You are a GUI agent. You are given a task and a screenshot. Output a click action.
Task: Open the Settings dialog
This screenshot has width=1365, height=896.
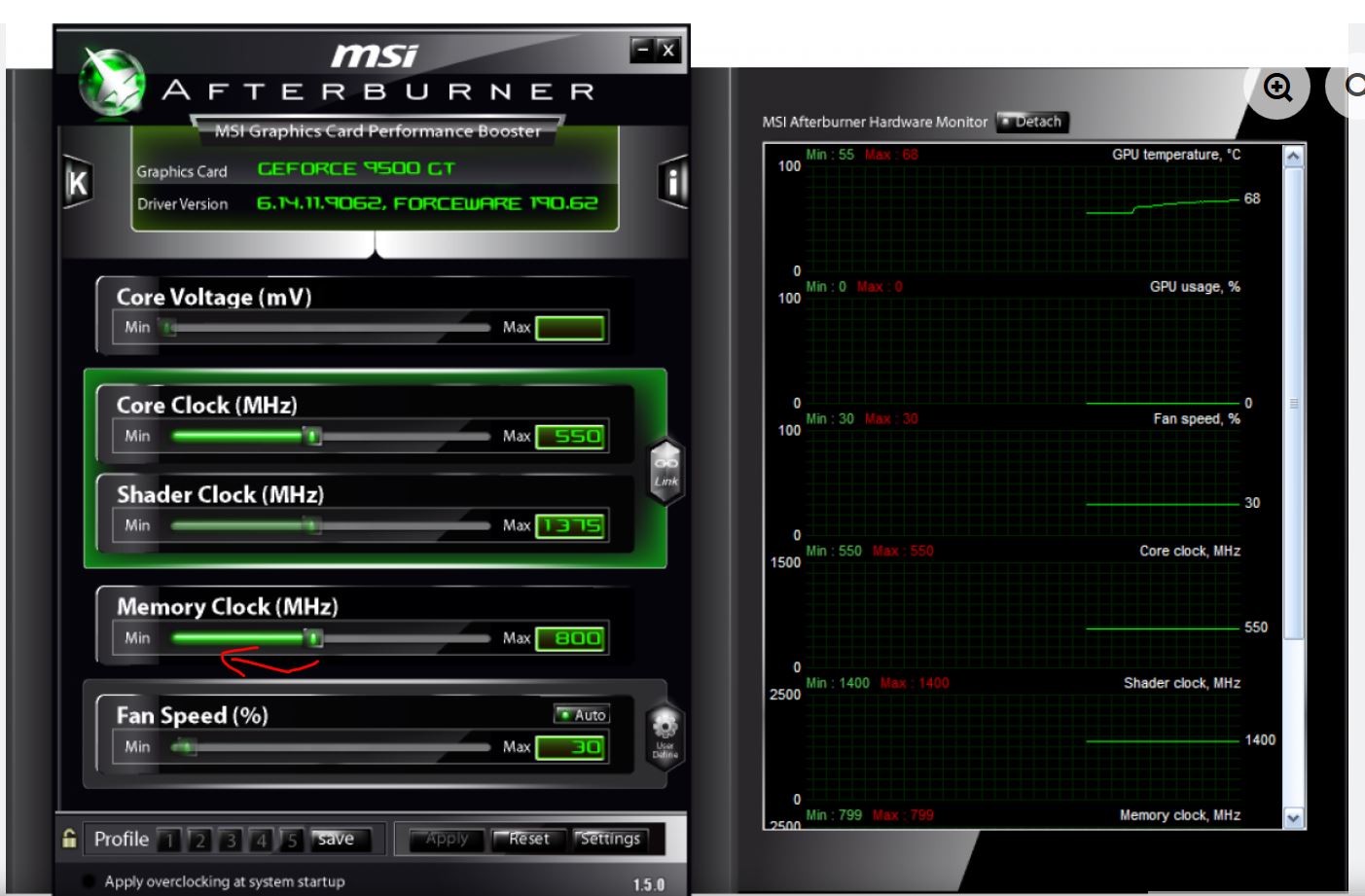tap(610, 839)
